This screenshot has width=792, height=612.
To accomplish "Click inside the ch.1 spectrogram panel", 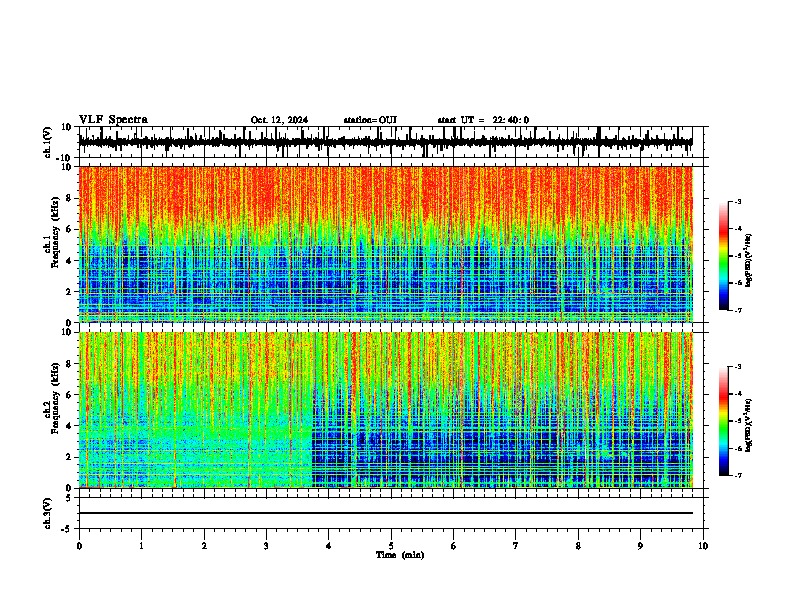I will pos(386,244).
